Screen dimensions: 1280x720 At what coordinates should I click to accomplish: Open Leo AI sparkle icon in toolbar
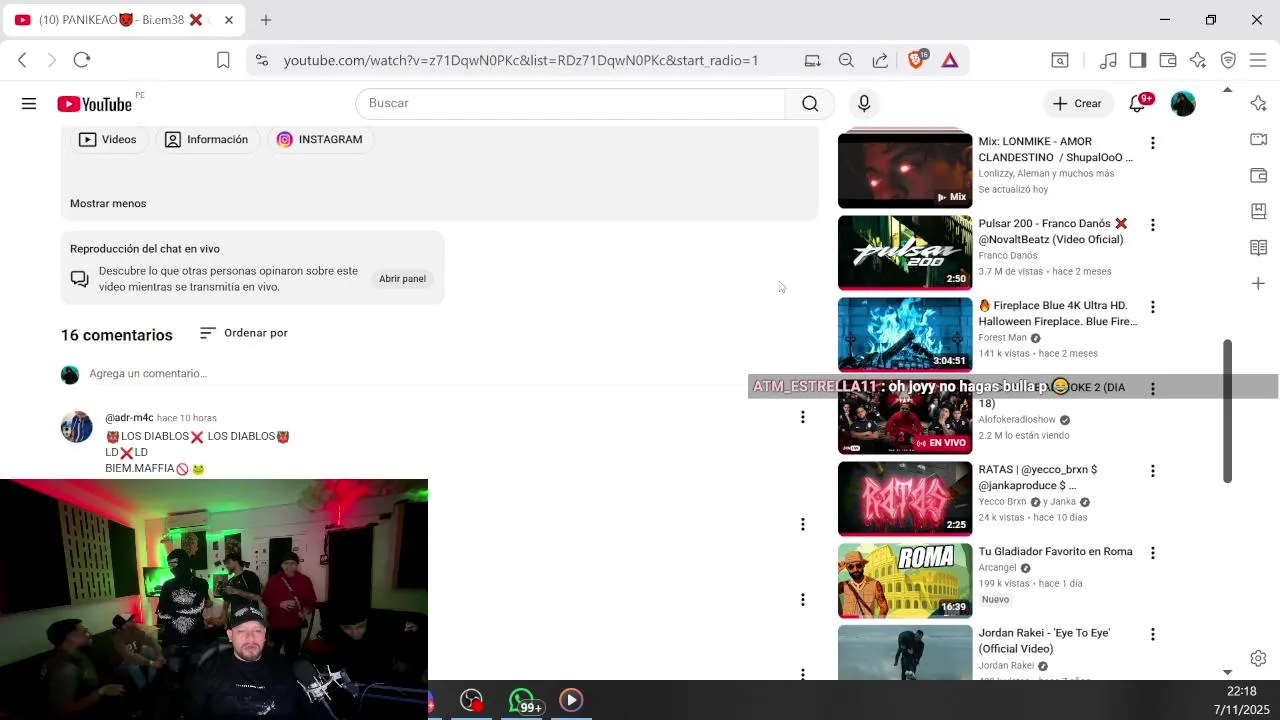click(1198, 60)
